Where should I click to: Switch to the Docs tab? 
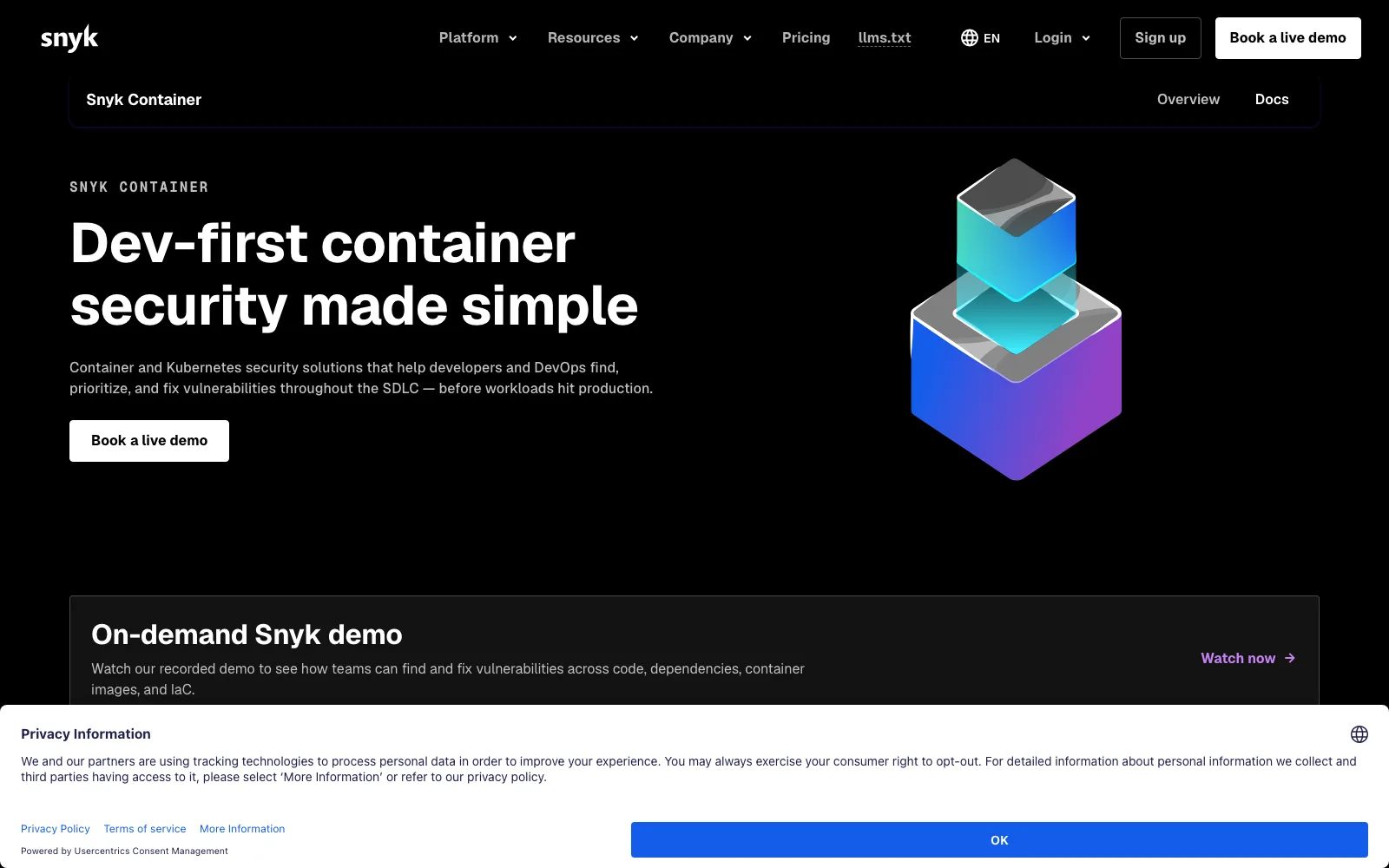1272,100
